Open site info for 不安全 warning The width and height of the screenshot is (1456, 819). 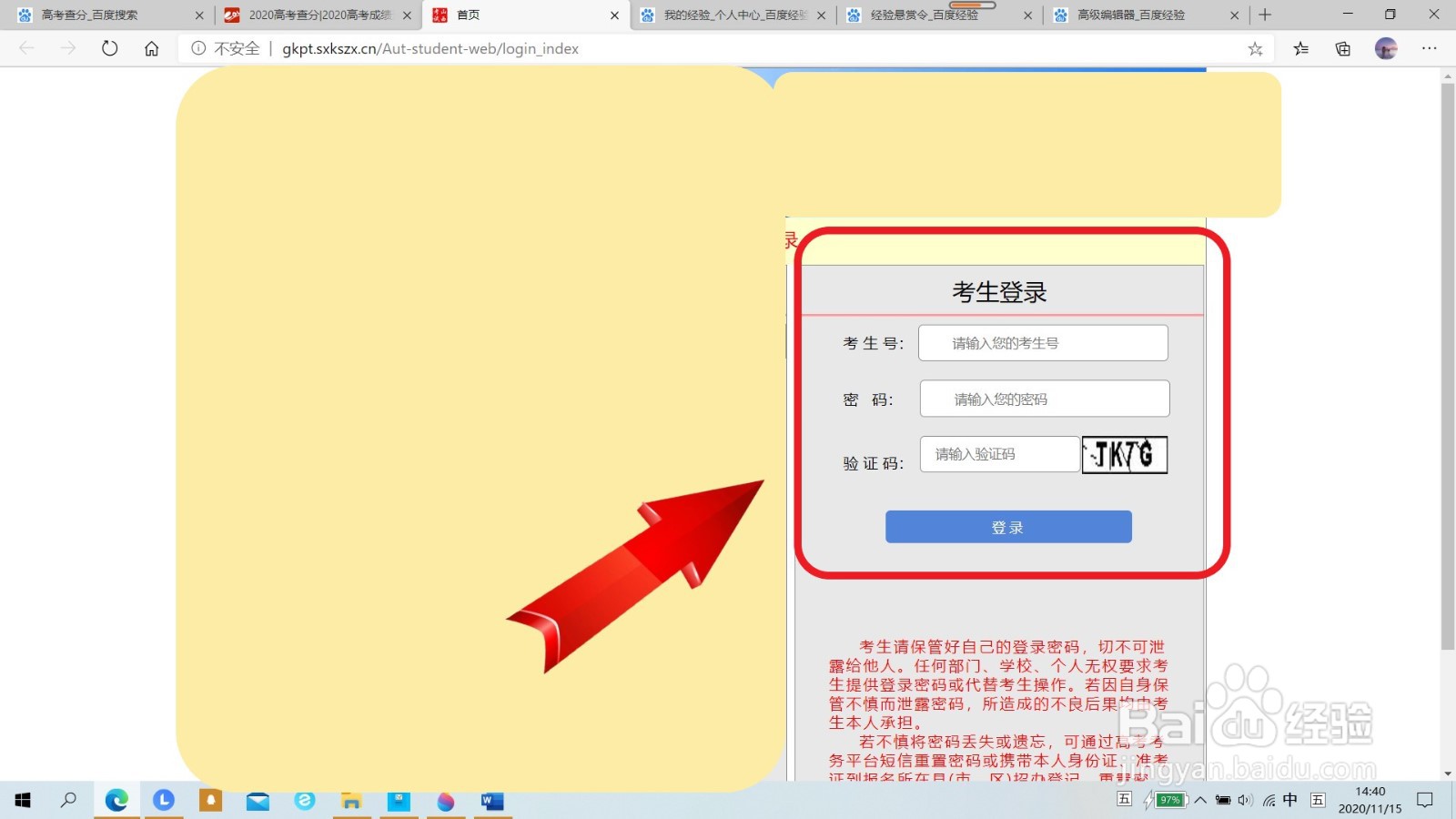click(226, 48)
